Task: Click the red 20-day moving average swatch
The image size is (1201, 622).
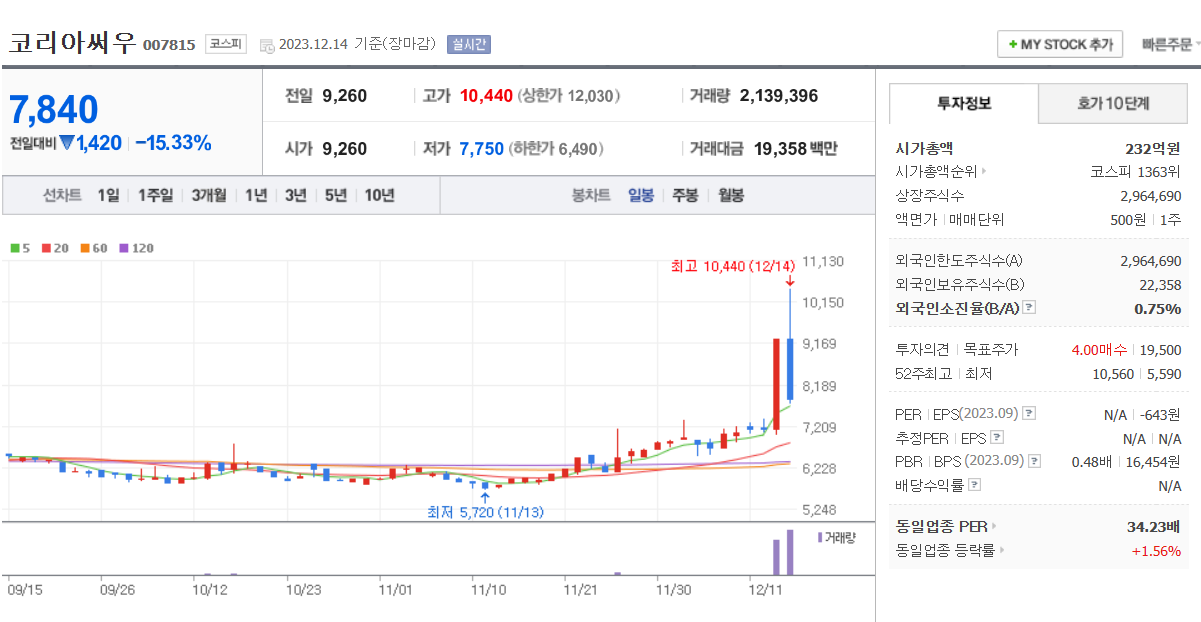Action: tap(46, 248)
